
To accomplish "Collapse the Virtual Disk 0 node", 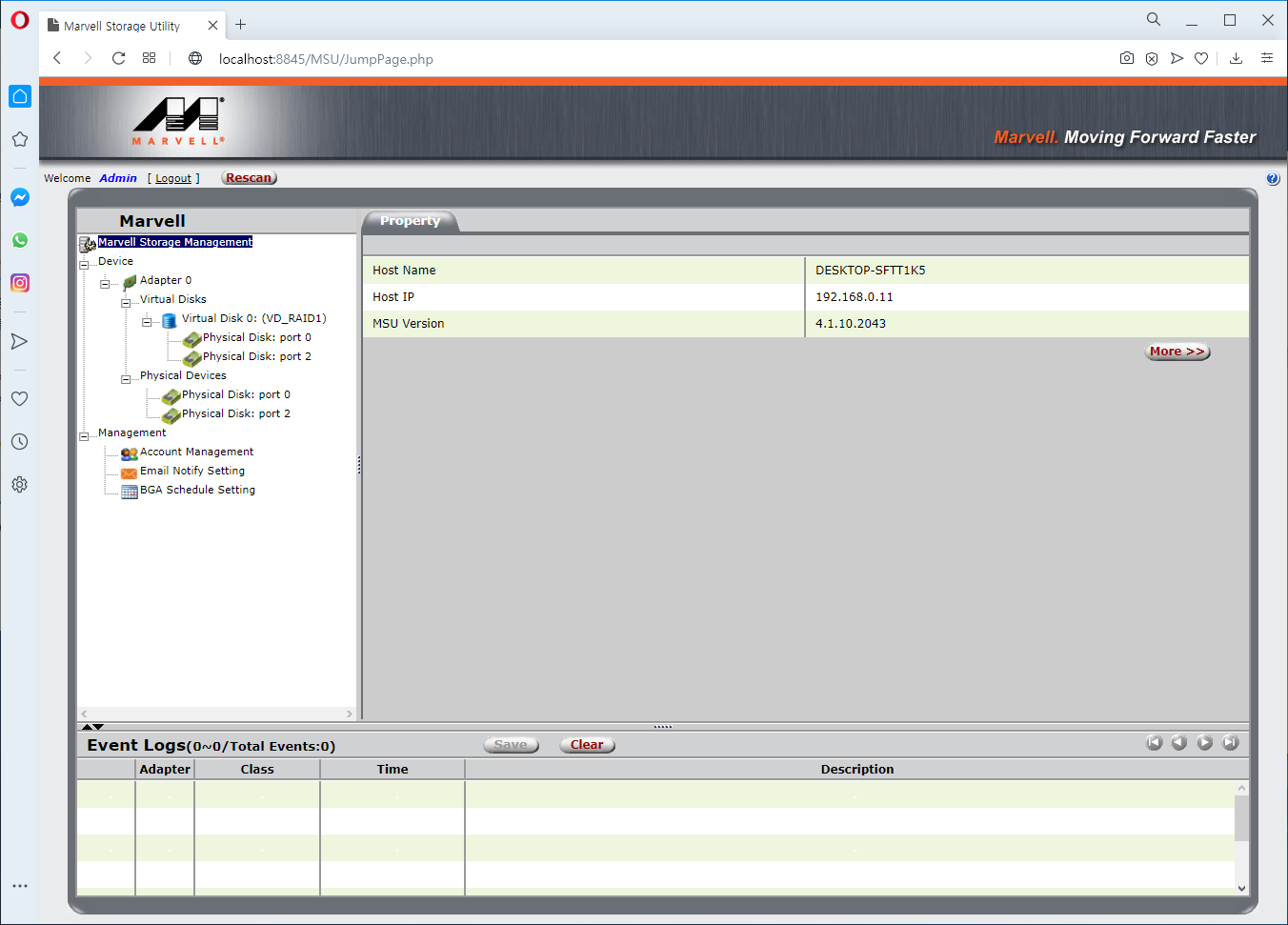I will [147, 322].
